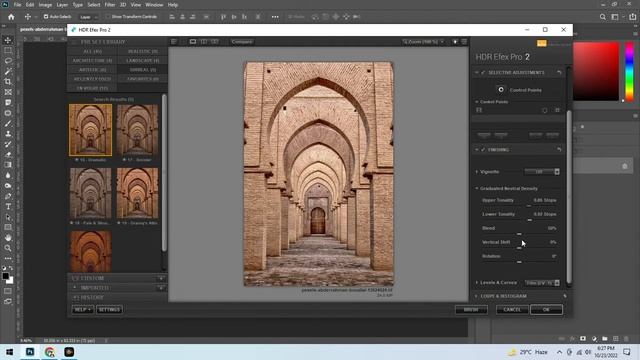Open the Auto-Select Layer dropdown
This screenshot has width=640, height=360.
pos(89,17)
